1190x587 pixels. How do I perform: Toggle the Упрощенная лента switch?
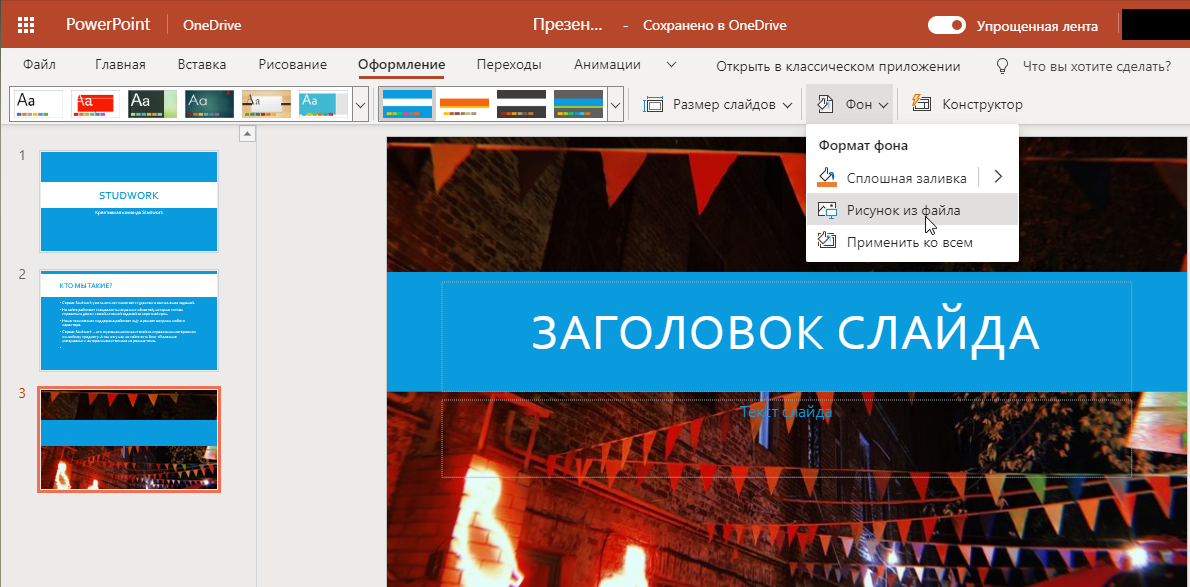[x=946, y=26]
